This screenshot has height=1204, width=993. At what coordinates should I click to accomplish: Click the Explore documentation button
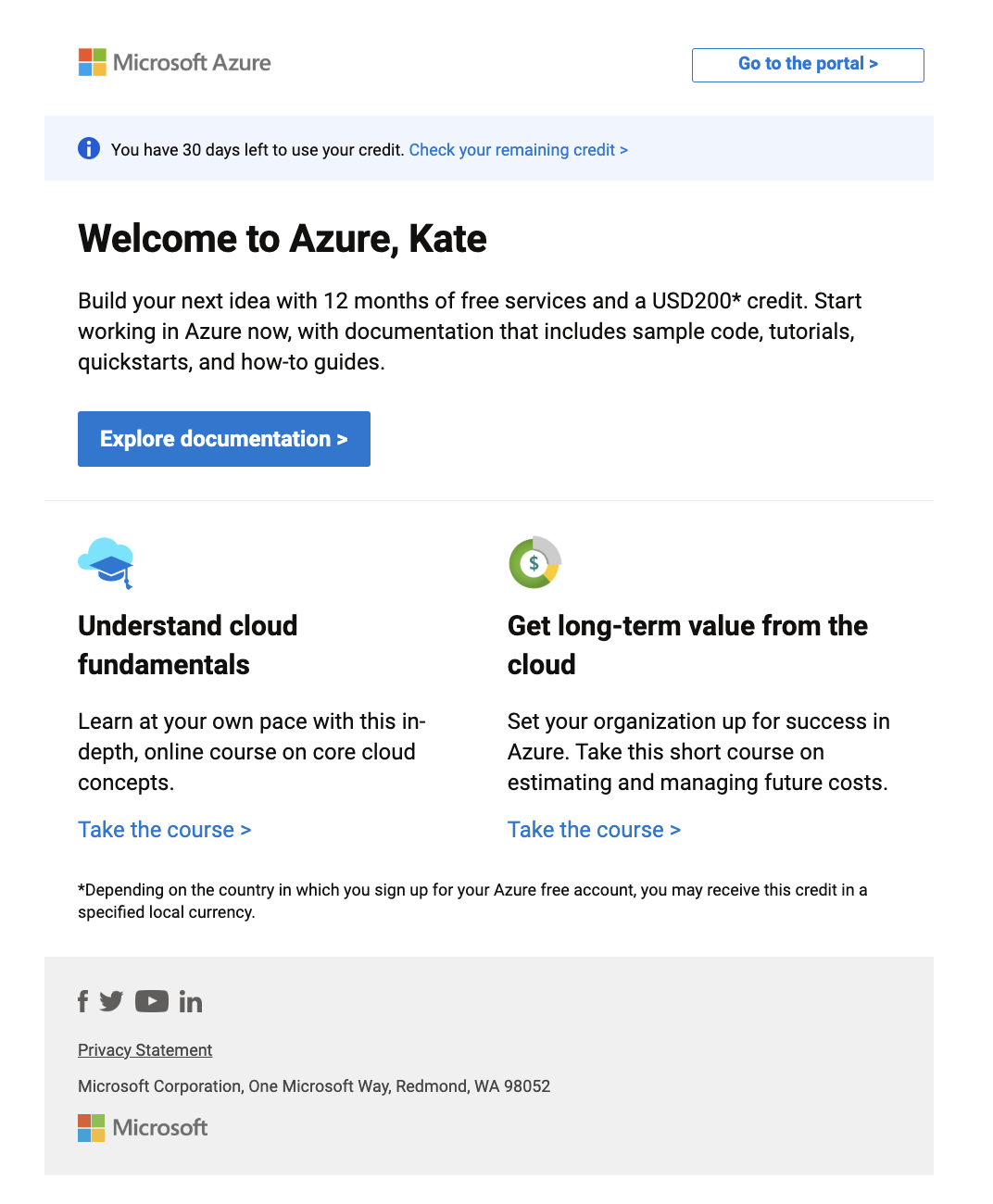223,438
